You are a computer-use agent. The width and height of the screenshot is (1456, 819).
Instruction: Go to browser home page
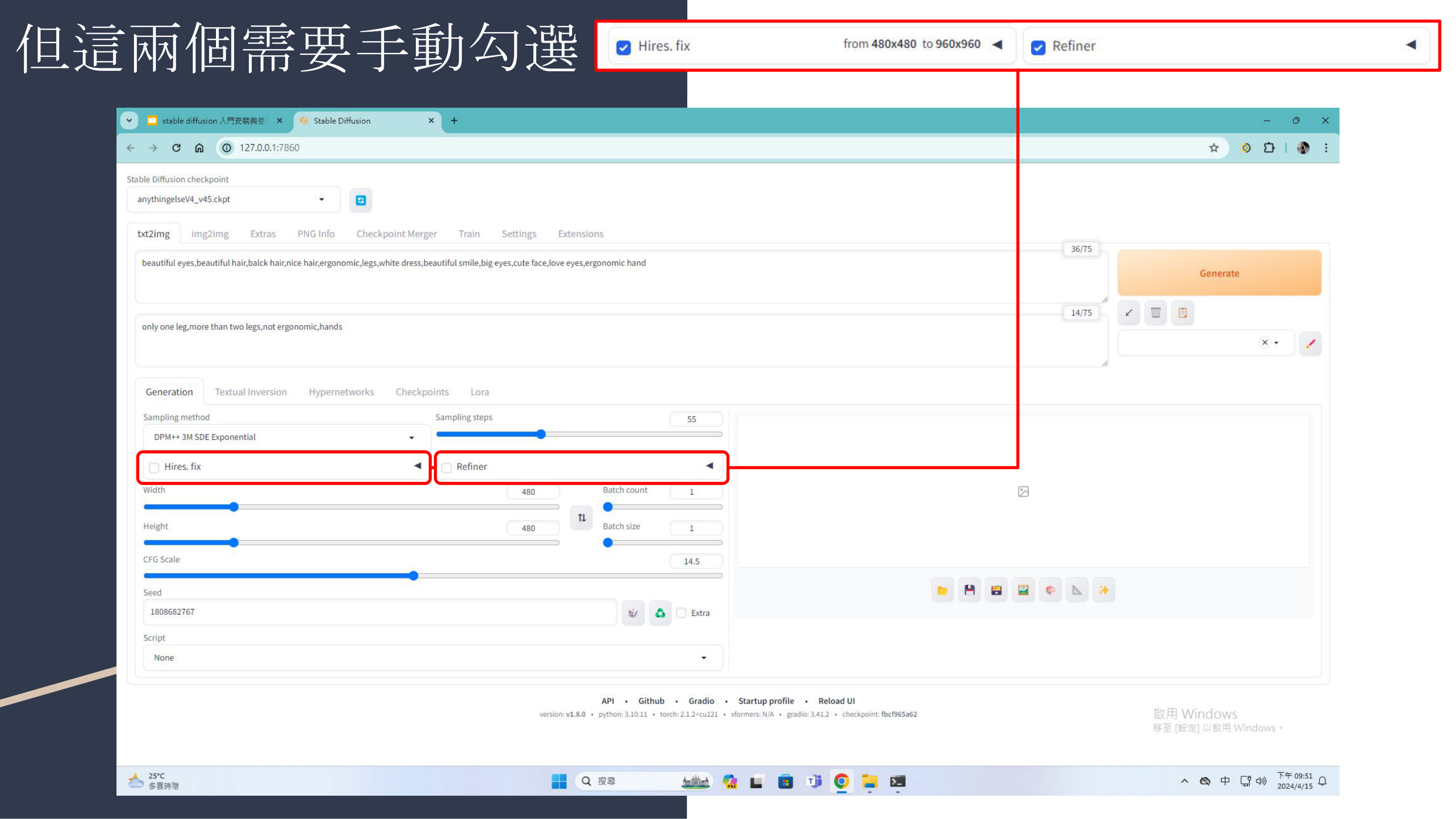click(199, 147)
